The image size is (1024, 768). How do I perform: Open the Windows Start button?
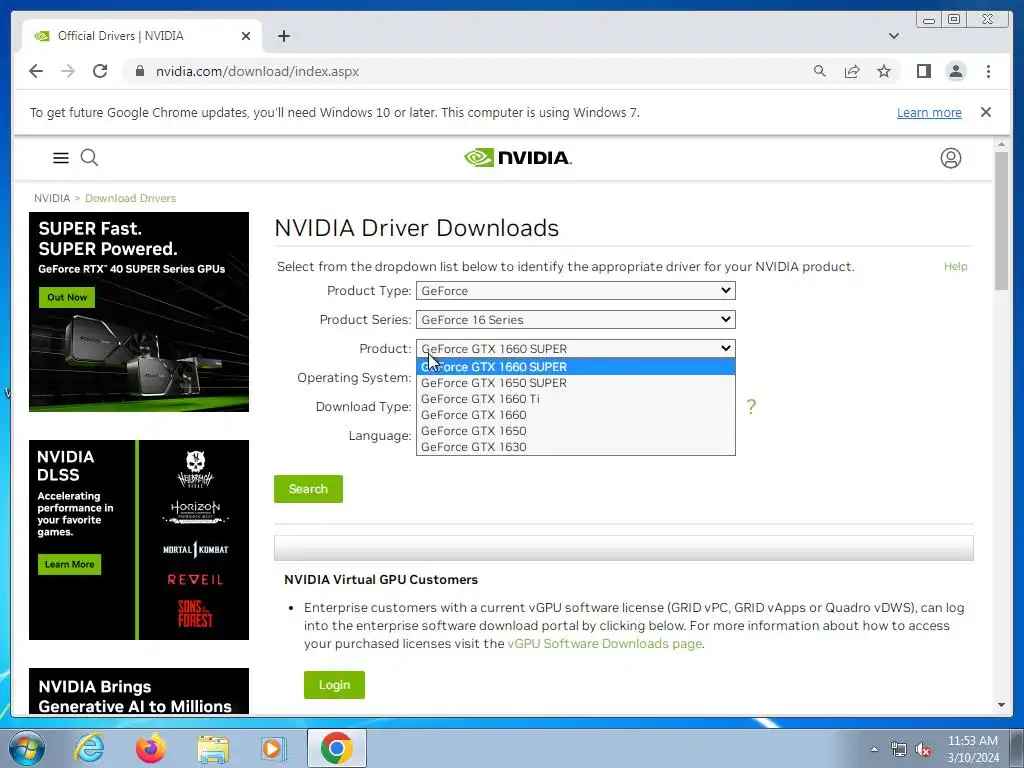click(x=26, y=748)
